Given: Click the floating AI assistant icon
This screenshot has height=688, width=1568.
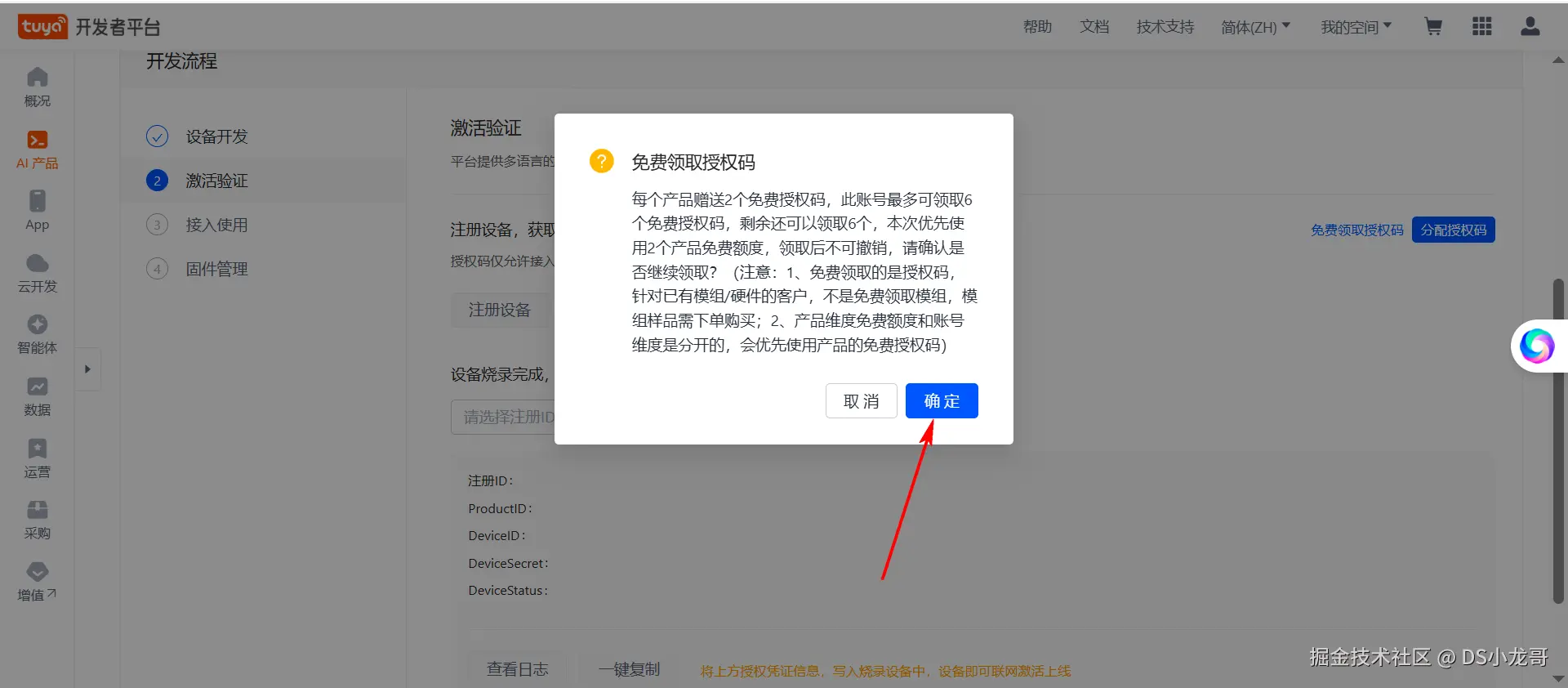Looking at the screenshot, I should 1537,346.
